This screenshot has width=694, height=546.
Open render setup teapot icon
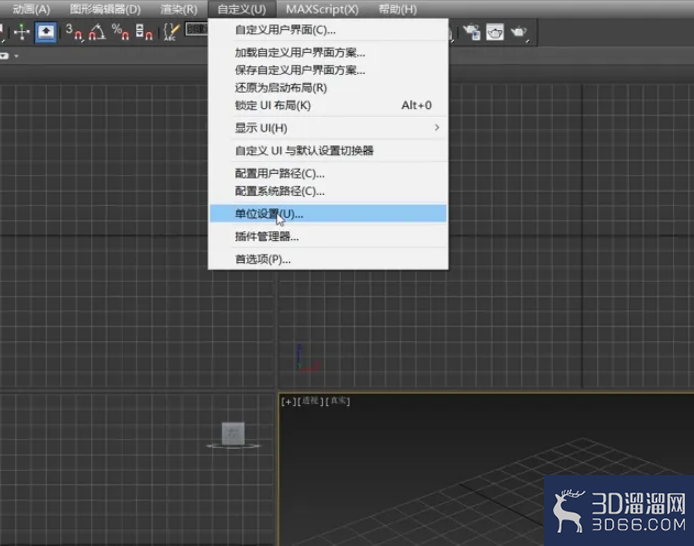472,32
